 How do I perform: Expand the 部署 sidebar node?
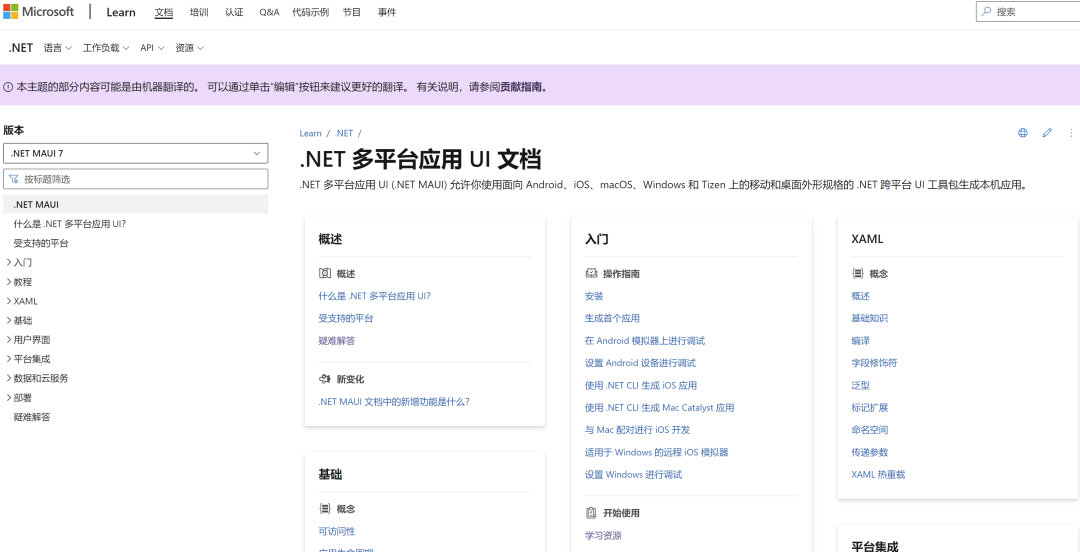(19, 398)
